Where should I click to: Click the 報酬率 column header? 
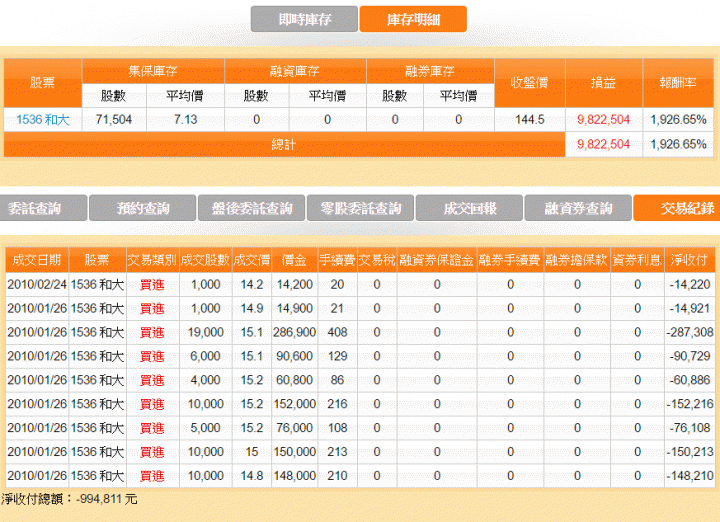coord(678,83)
